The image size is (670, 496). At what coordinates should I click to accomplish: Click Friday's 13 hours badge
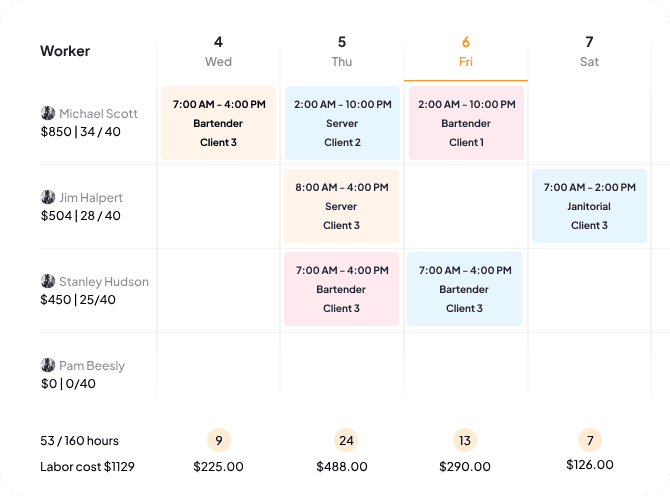click(x=465, y=440)
